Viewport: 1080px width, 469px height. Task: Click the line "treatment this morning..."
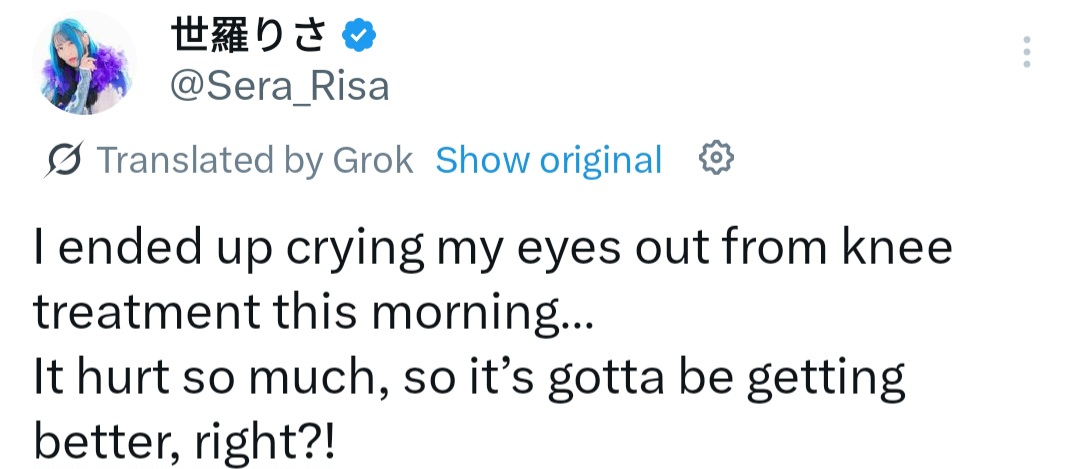pyautogui.click(x=313, y=313)
